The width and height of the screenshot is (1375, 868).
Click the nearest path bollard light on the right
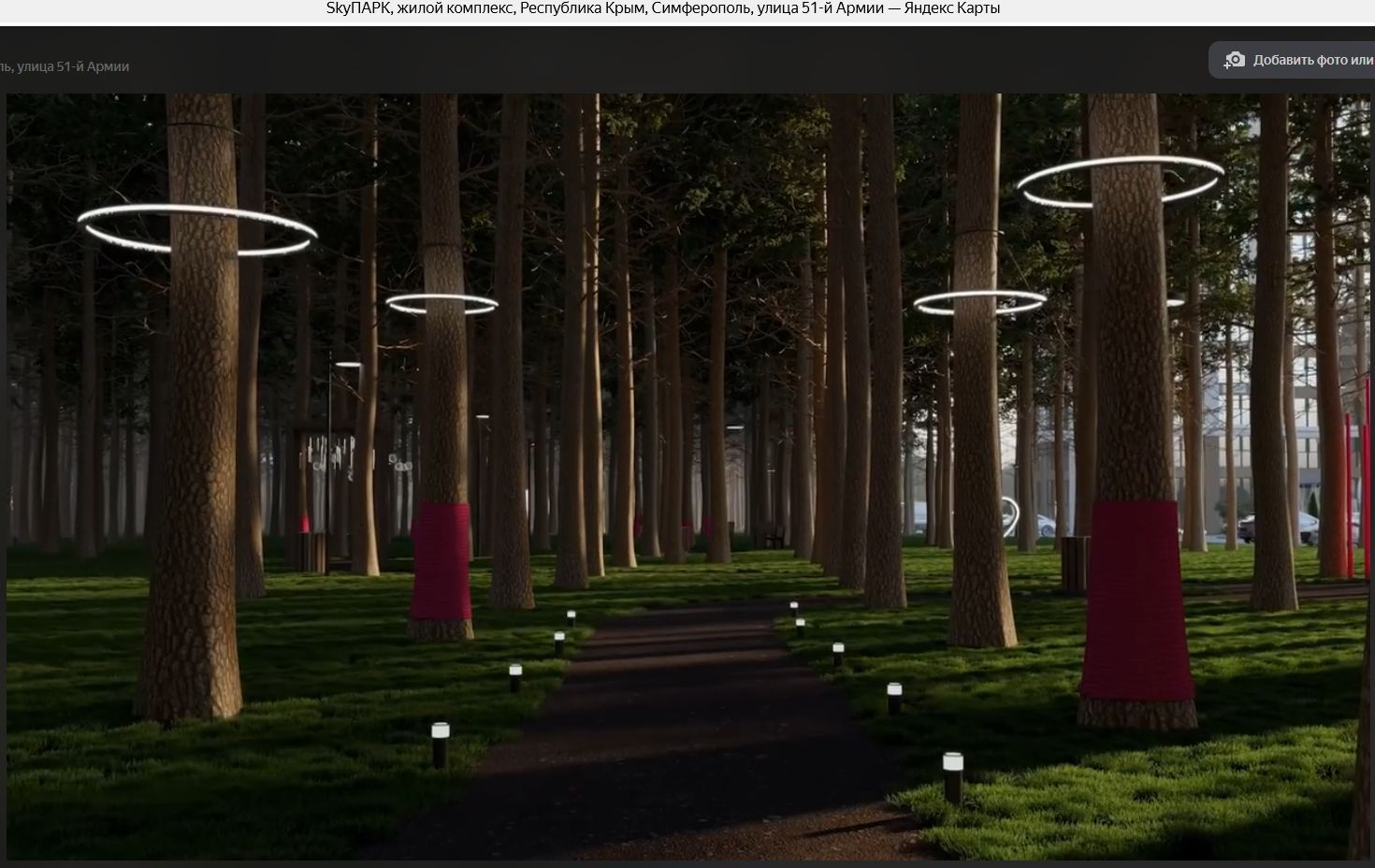(x=952, y=773)
